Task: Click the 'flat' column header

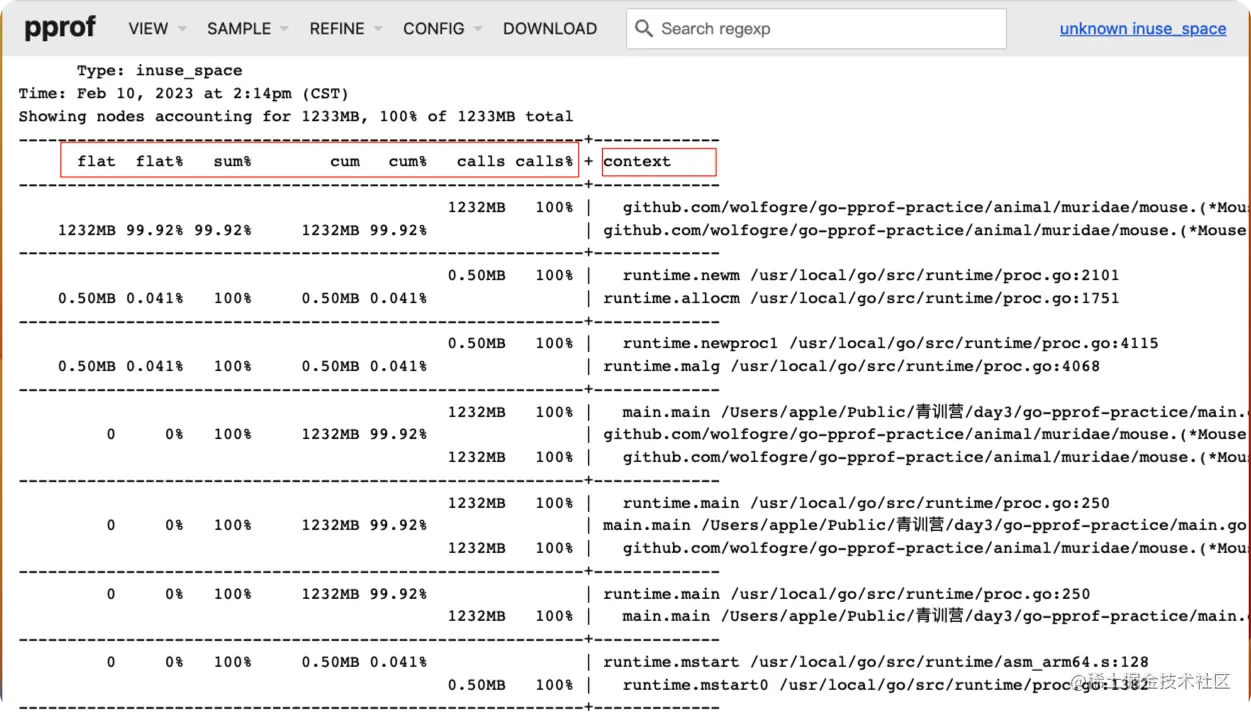Action: click(96, 161)
